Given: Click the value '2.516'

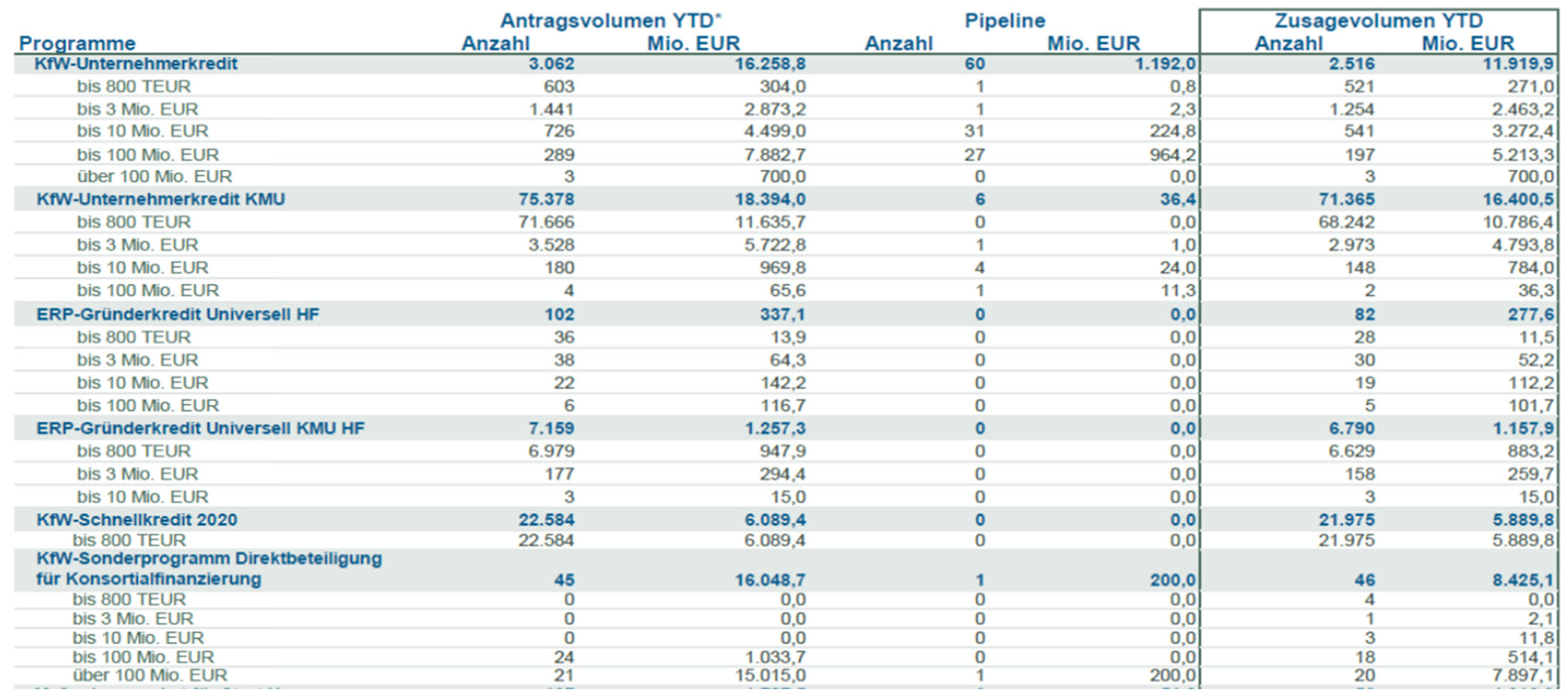Looking at the screenshot, I should [x=1352, y=64].
